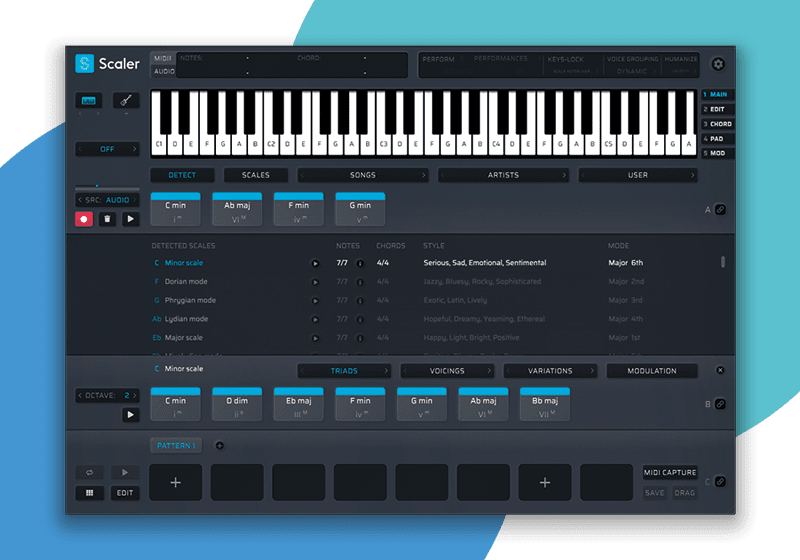Toggle KEYS-LOCK mode

(565, 59)
